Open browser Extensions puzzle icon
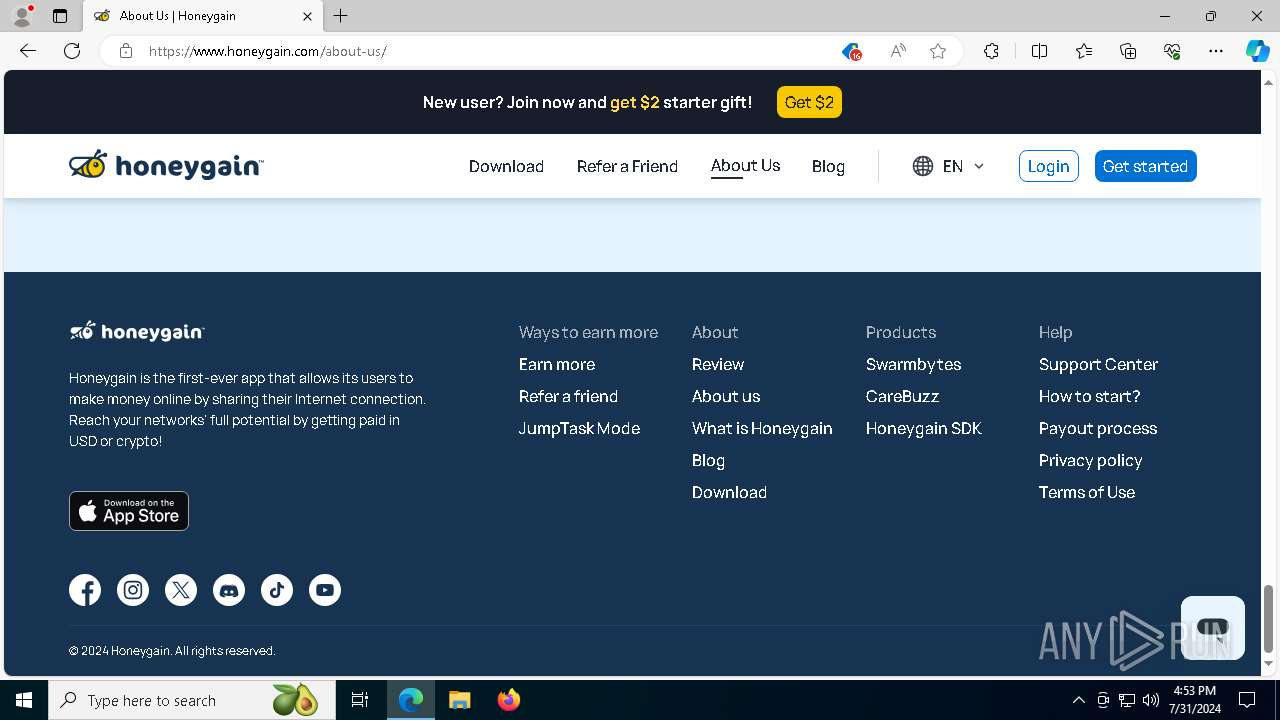 coord(991,51)
